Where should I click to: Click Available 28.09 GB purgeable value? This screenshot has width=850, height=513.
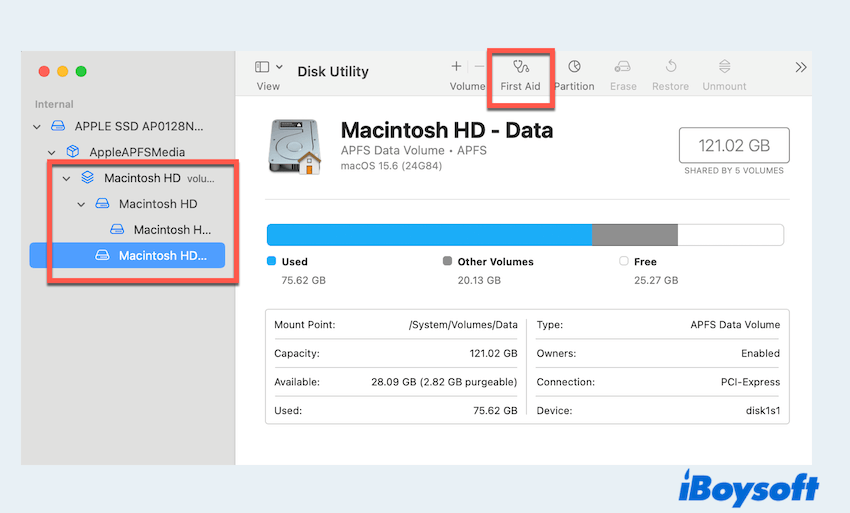coord(444,382)
